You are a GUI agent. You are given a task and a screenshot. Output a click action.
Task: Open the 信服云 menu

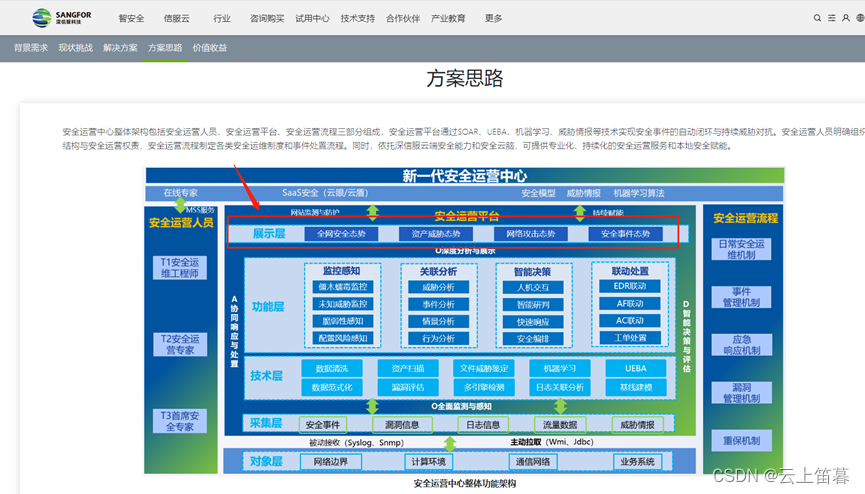point(177,18)
